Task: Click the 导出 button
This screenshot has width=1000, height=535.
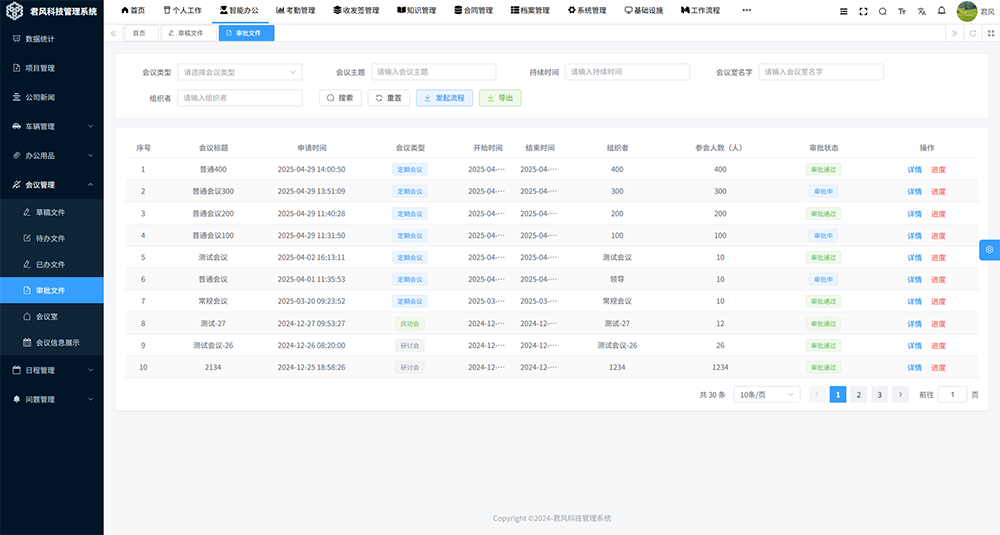Action: tap(500, 98)
